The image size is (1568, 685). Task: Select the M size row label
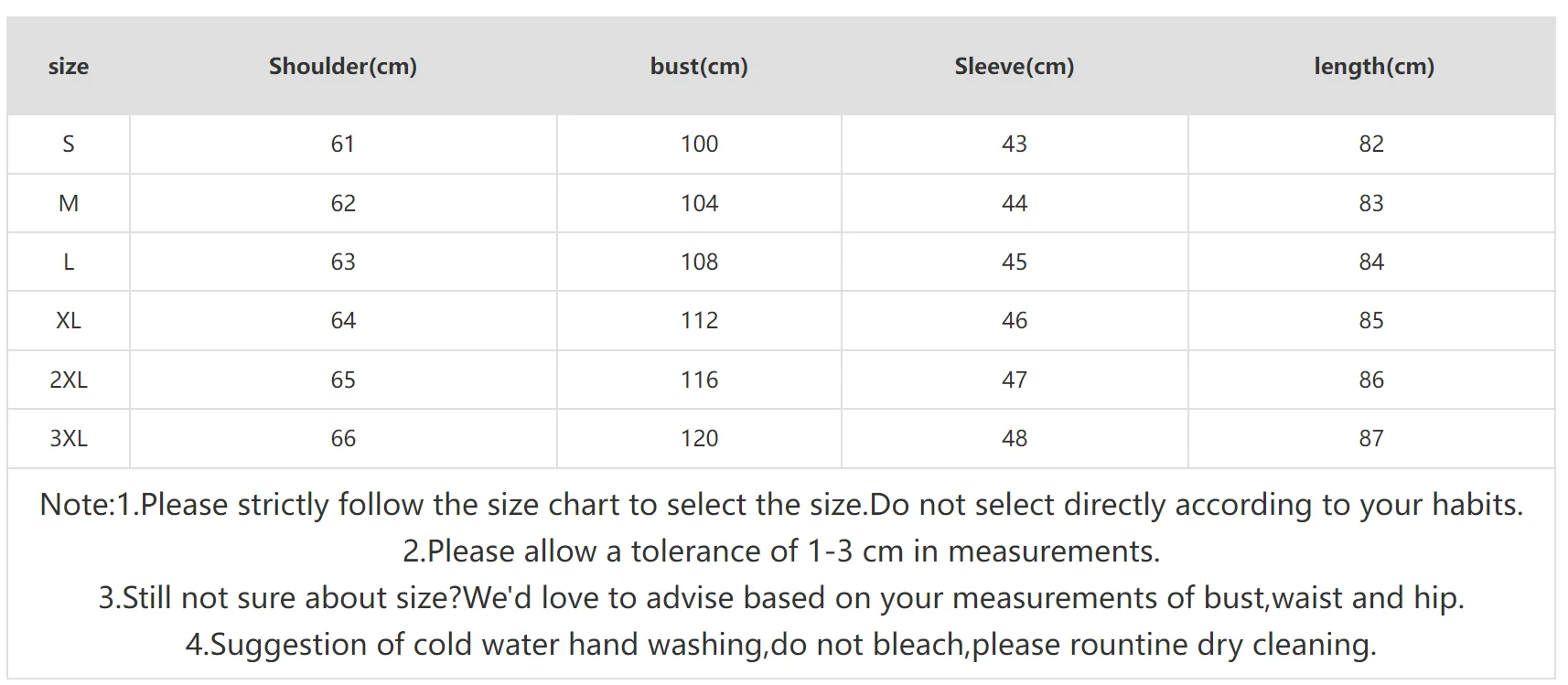coord(69,203)
